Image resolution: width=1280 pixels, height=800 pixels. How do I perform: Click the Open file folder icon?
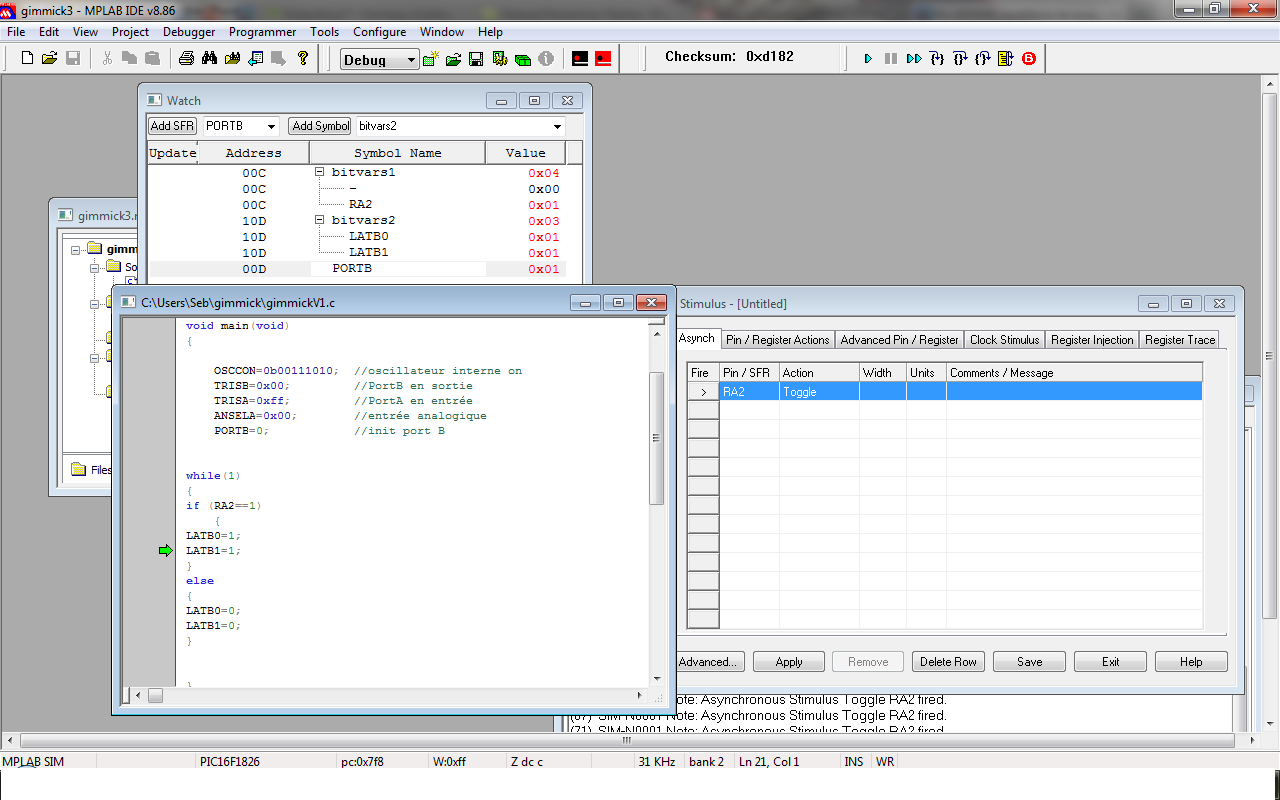[49, 59]
